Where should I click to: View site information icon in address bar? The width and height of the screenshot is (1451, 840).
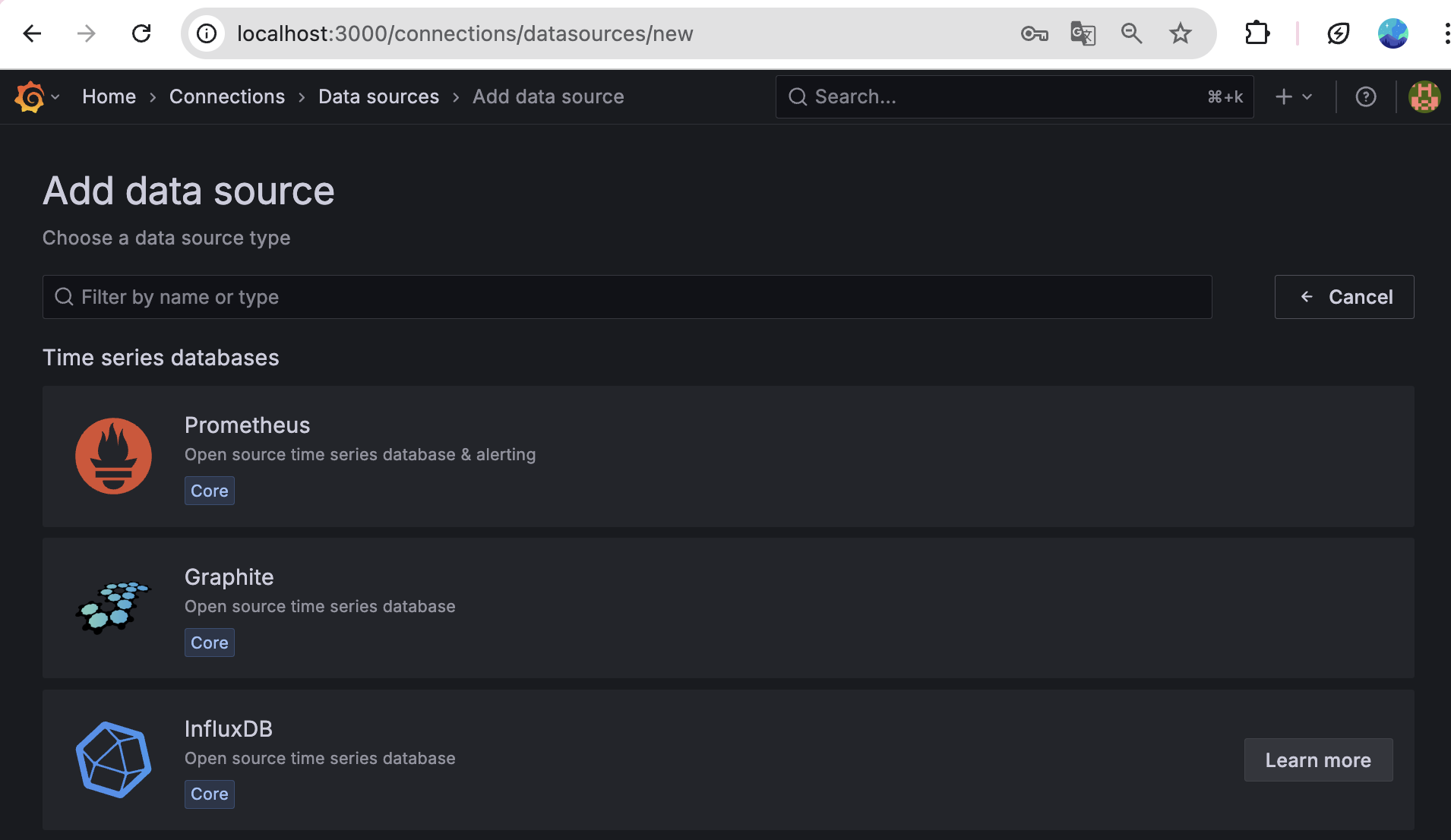pos(207,33)
